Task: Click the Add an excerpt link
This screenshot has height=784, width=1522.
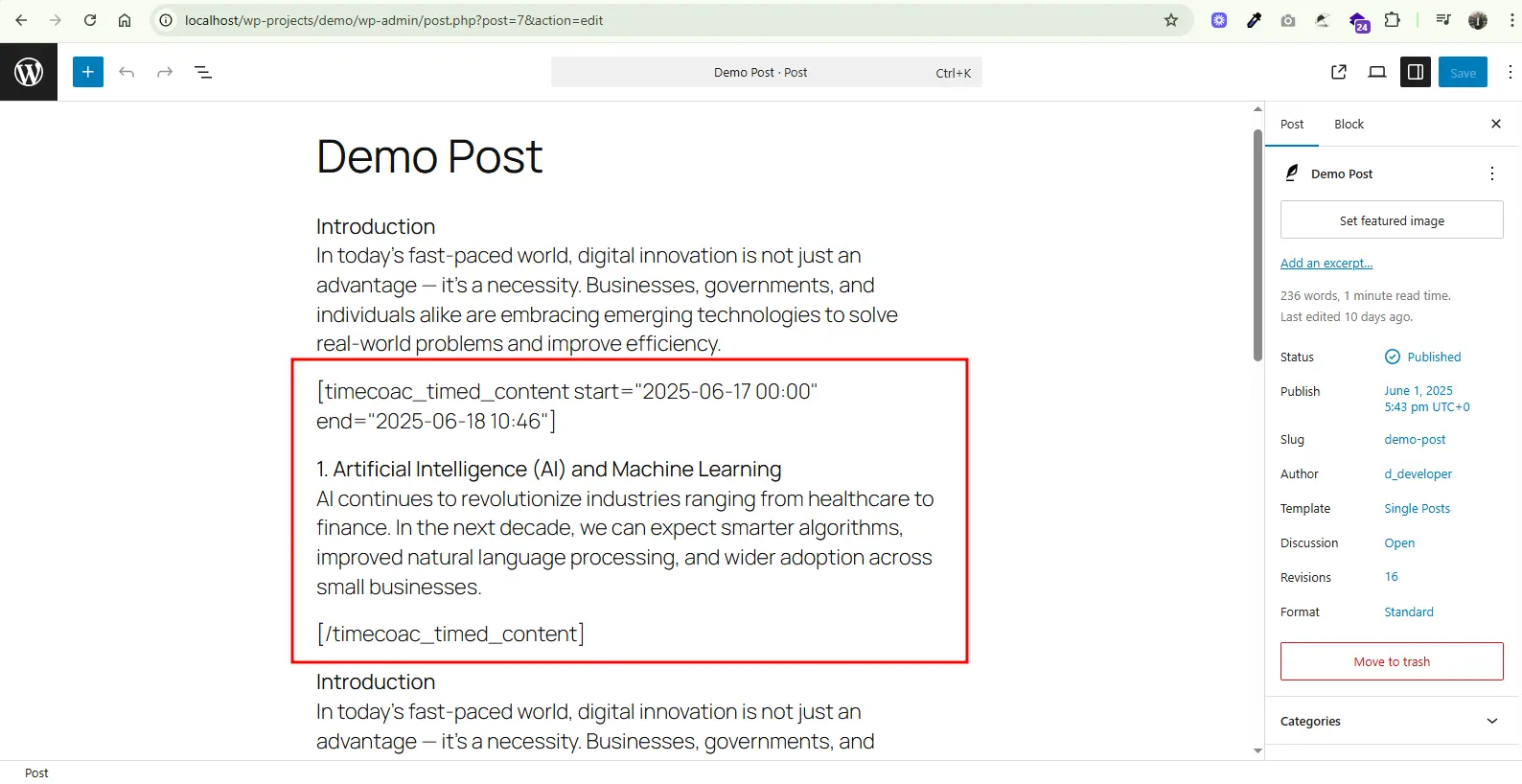Action: 1326,264
